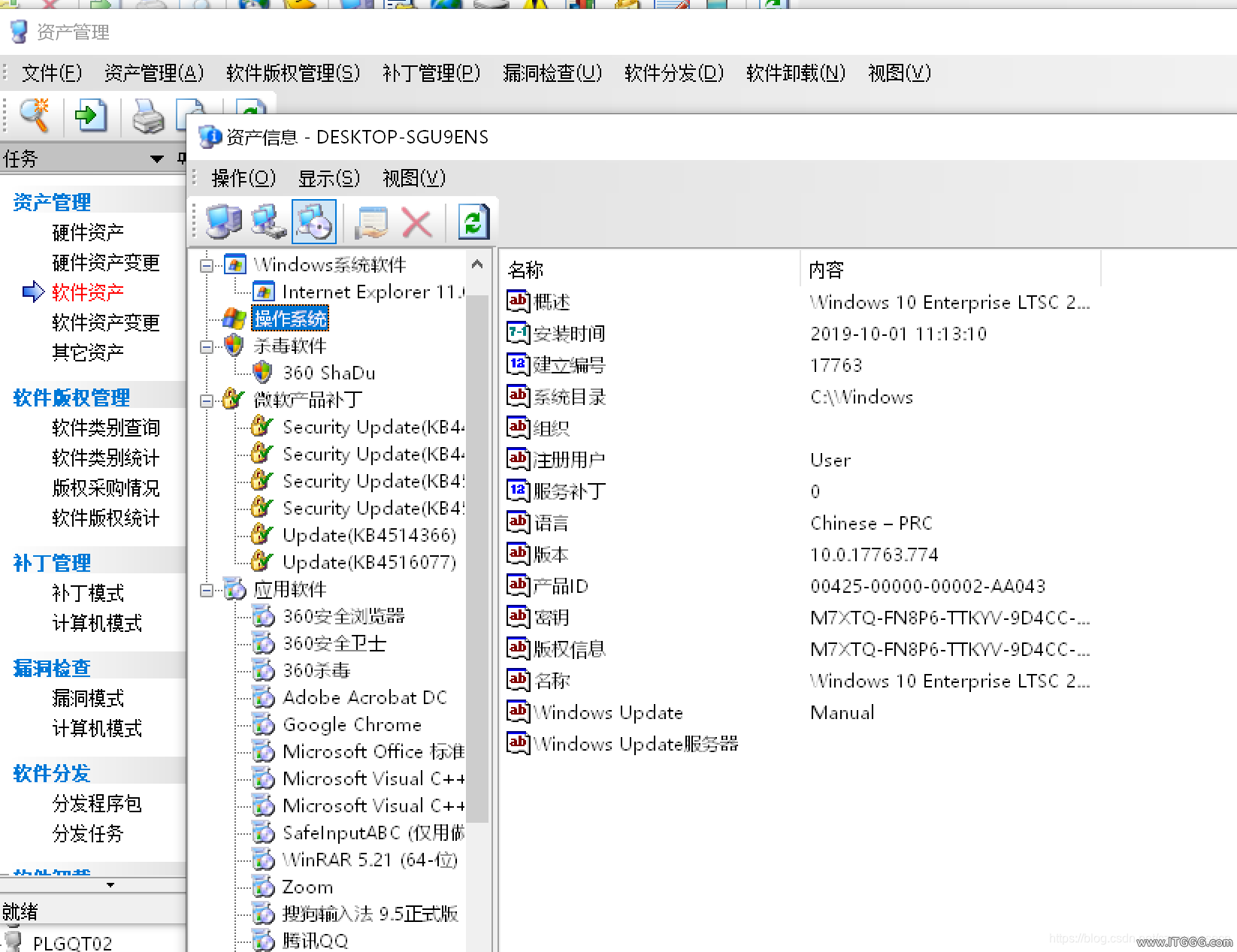Open the 软件分发(D) menu
1237x952 pixels.
674,73
